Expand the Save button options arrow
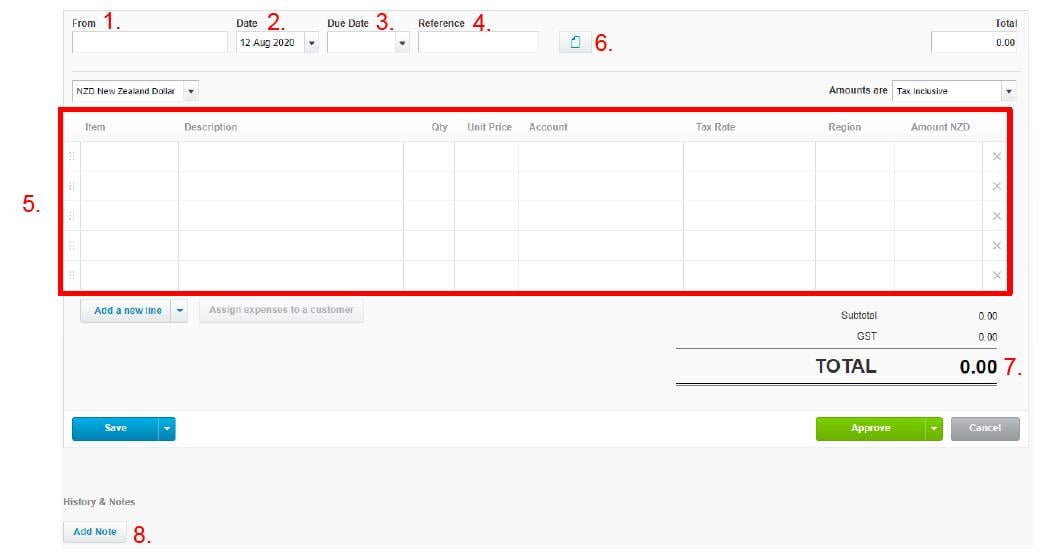Image resolution: width=1046 pixels, height=553 pixels. tap(167, 429)
